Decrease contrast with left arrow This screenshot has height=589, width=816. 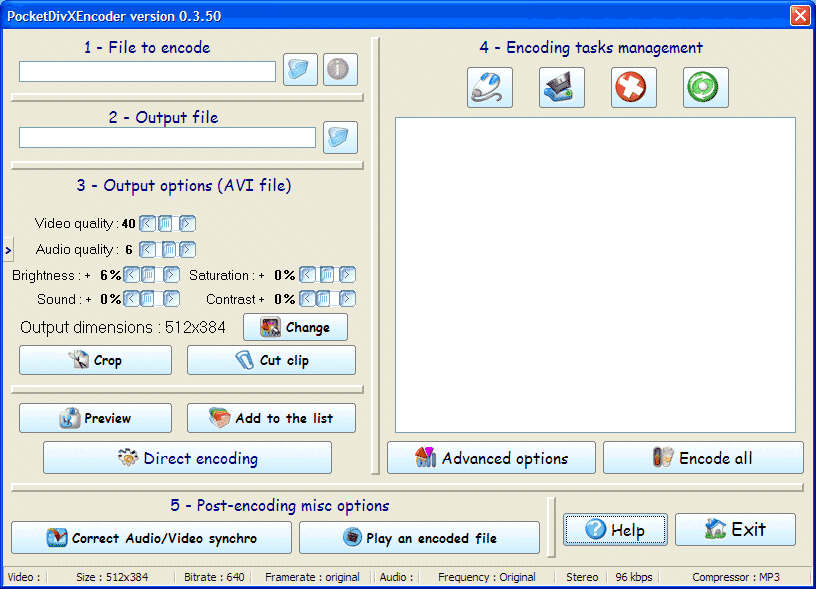coord(307,299)
